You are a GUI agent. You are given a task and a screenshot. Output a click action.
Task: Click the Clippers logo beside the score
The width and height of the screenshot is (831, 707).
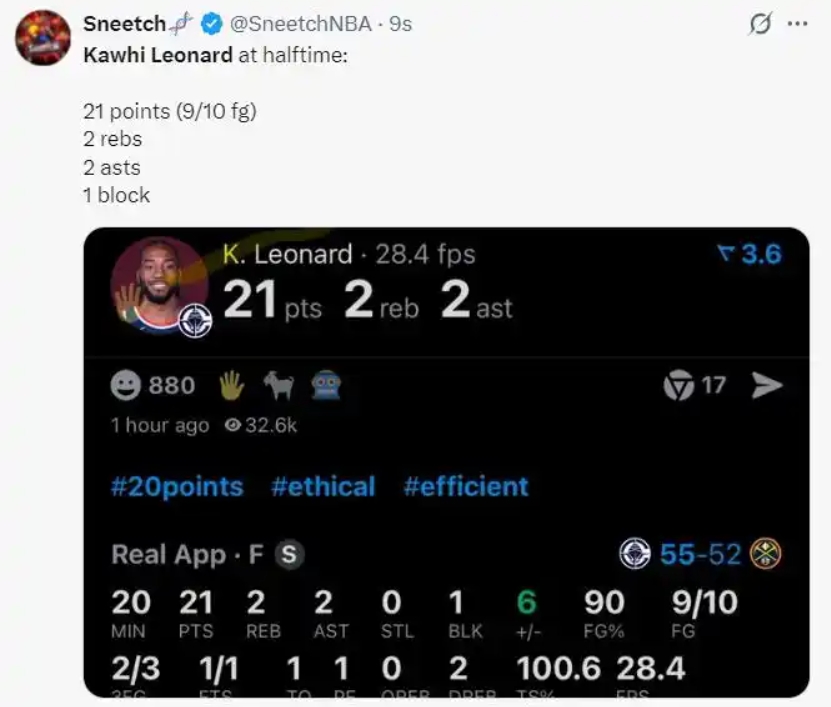[635, 553]
